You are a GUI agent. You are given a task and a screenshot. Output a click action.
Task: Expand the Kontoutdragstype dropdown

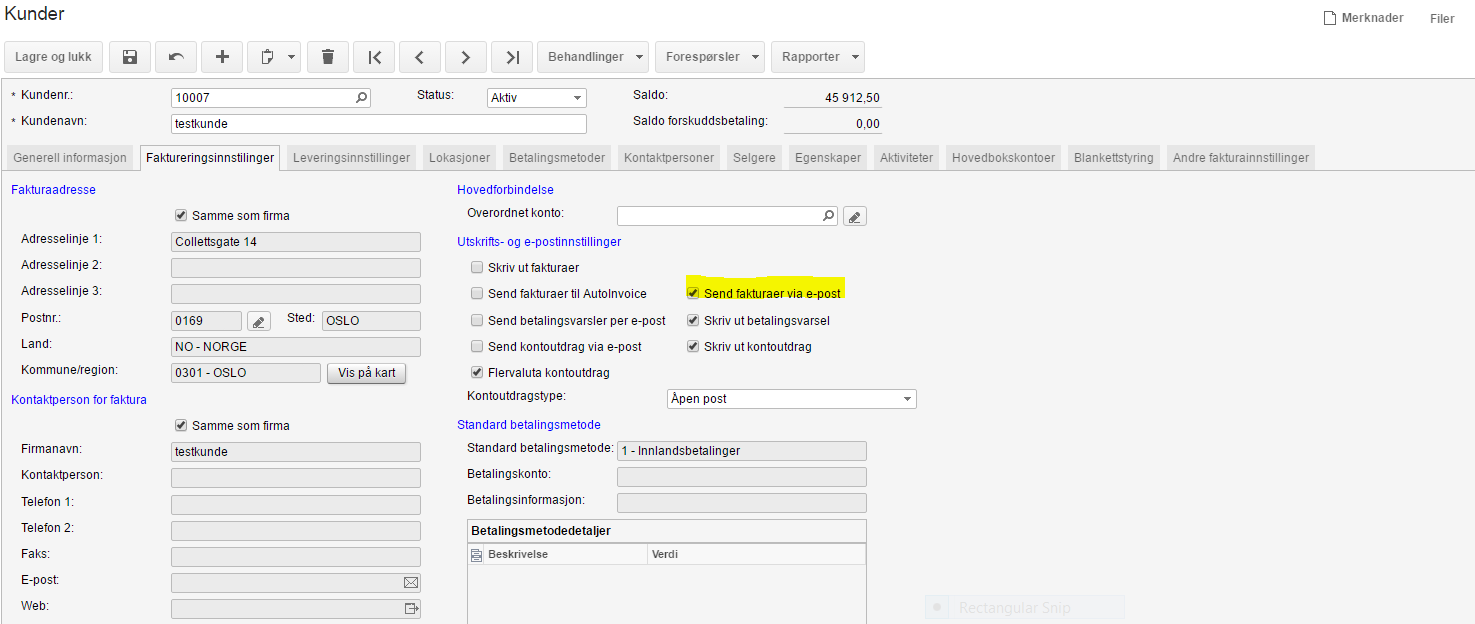[x=907, y=399]
